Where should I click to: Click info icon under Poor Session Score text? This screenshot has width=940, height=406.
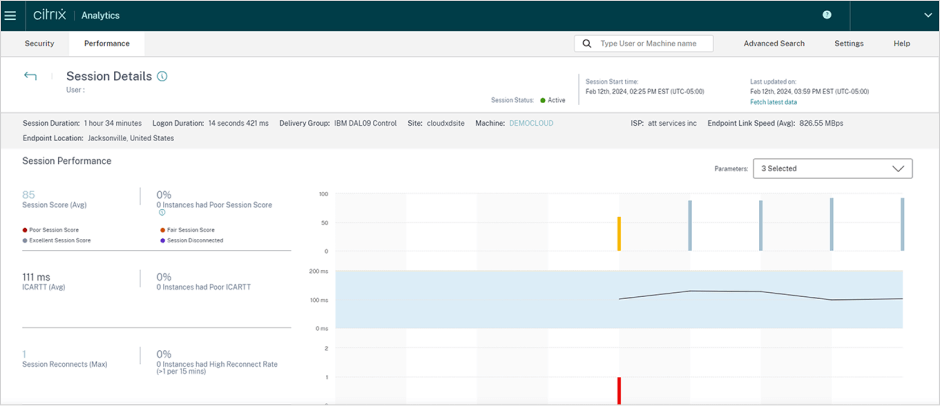[162, 213]
